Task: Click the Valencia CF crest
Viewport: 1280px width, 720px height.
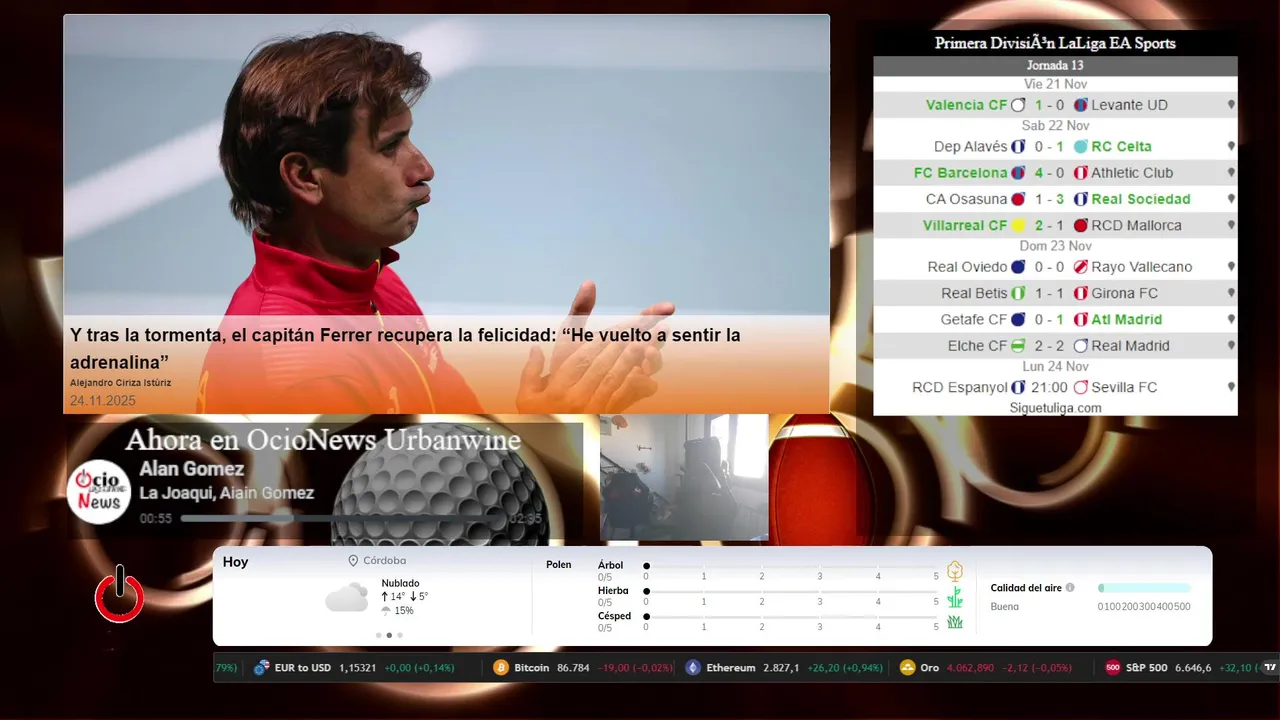Action: click(x=1018, y=105)
